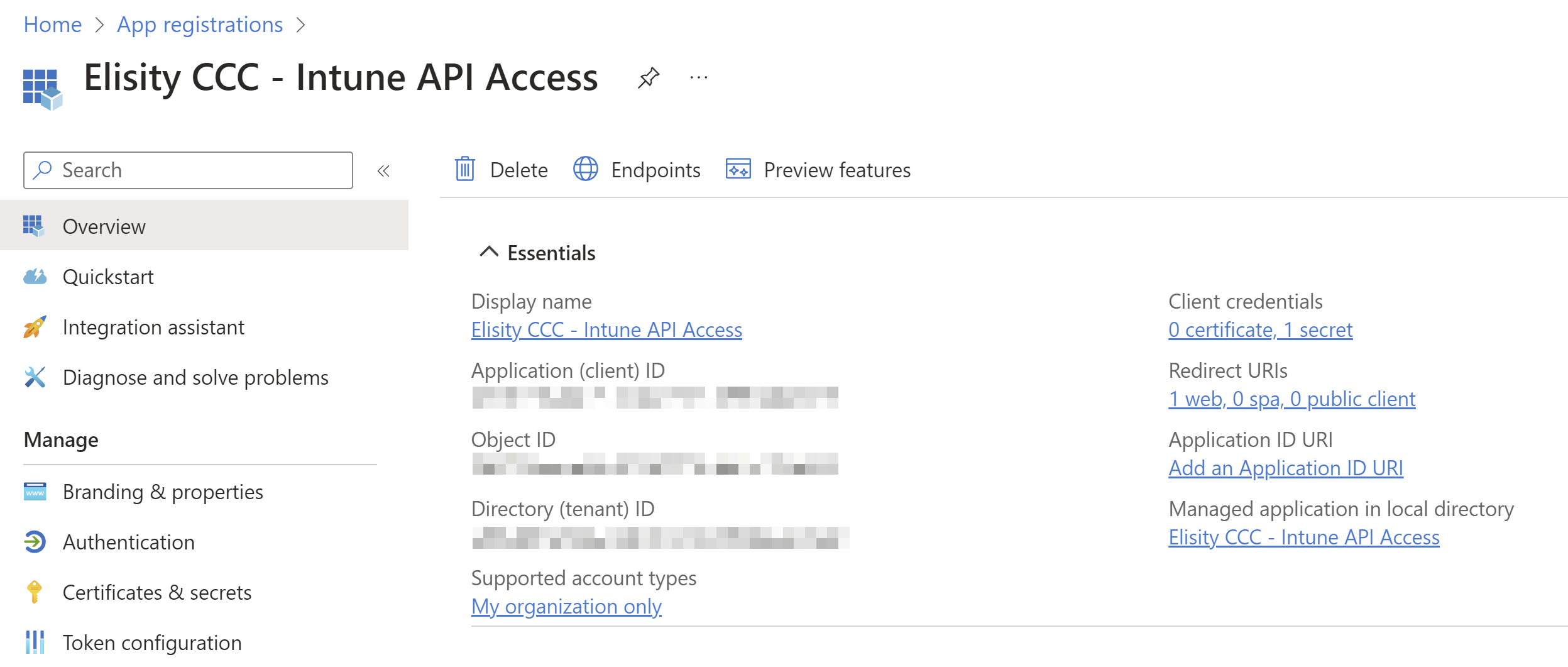Click the Preview features icon

(x=738, y=170)
